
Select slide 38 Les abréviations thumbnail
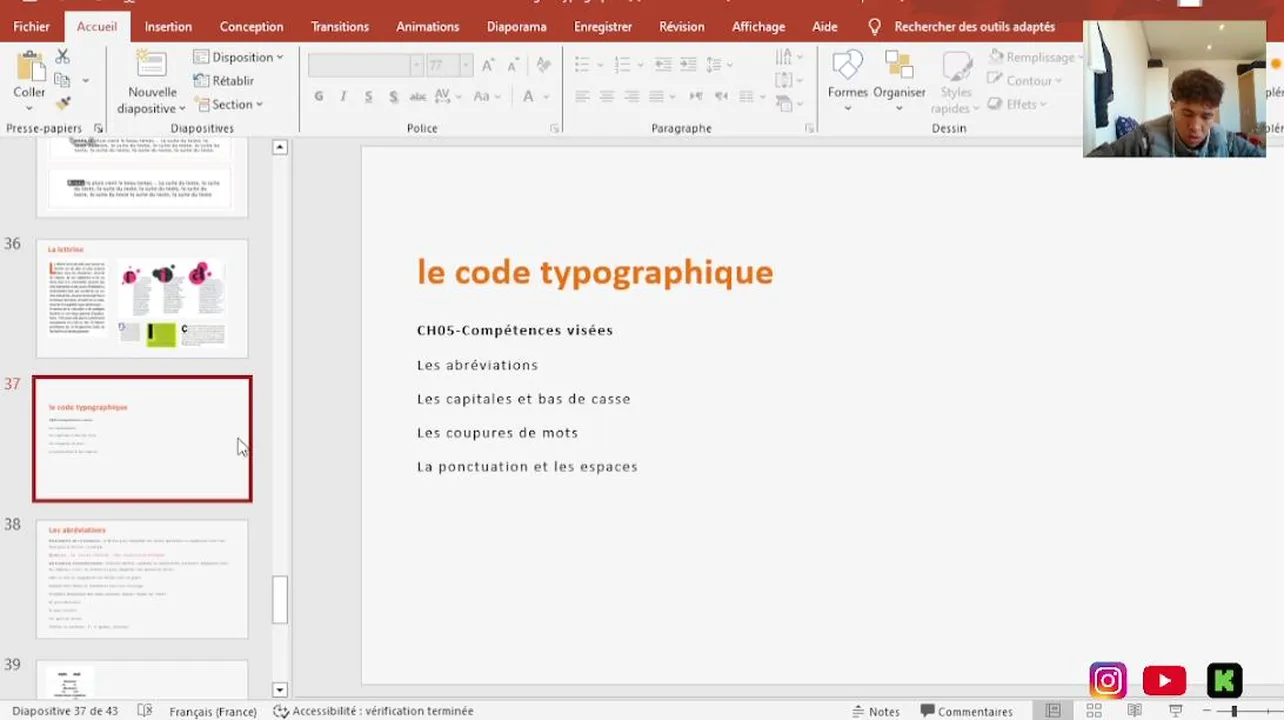pos(142,579)
